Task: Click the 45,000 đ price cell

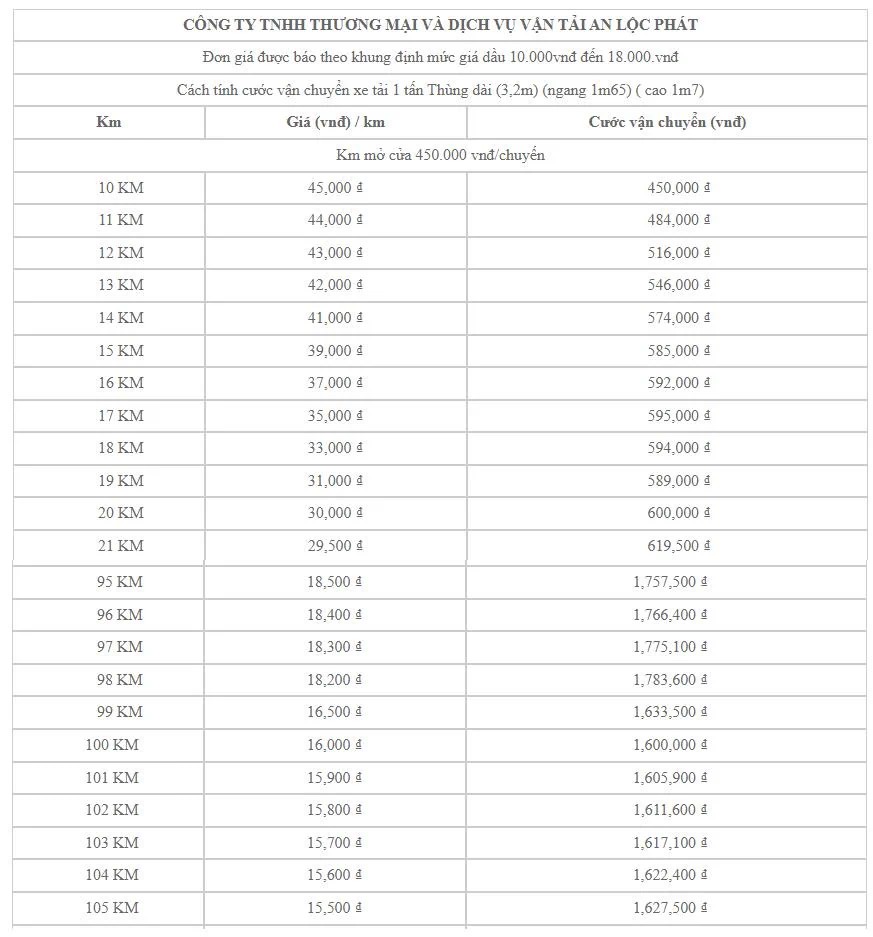Action: (335, 188)
